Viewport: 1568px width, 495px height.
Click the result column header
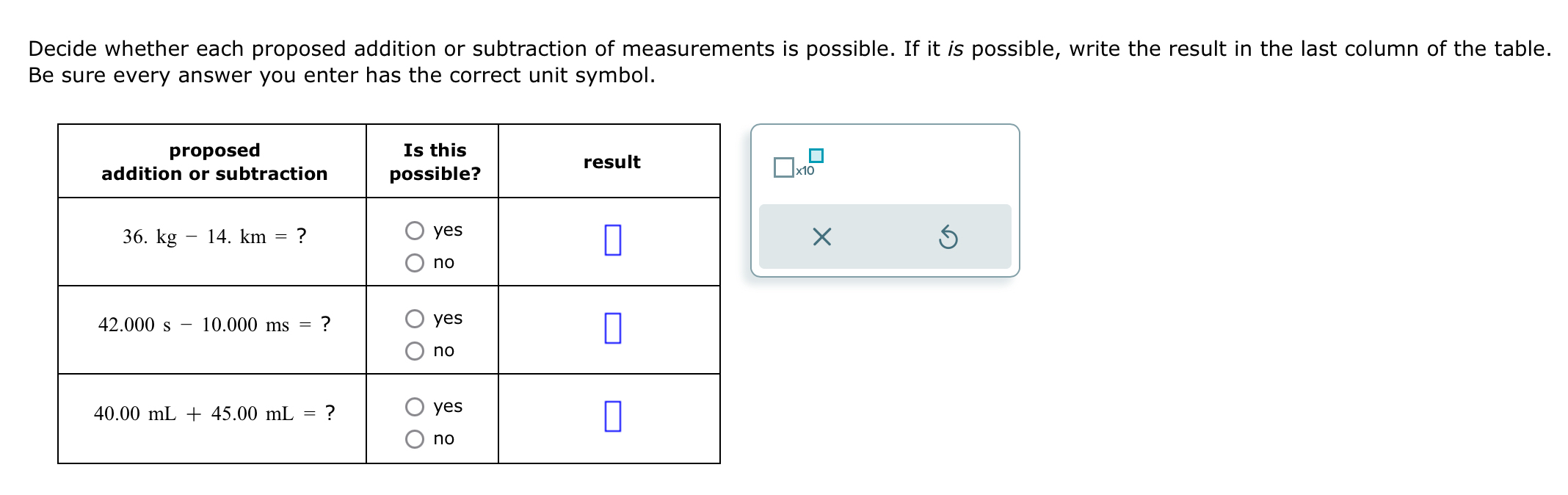click(x=612, y=162)
